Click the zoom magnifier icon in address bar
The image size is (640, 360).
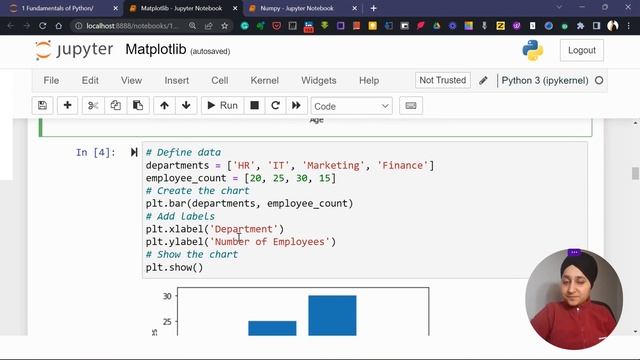coord(192,26)
